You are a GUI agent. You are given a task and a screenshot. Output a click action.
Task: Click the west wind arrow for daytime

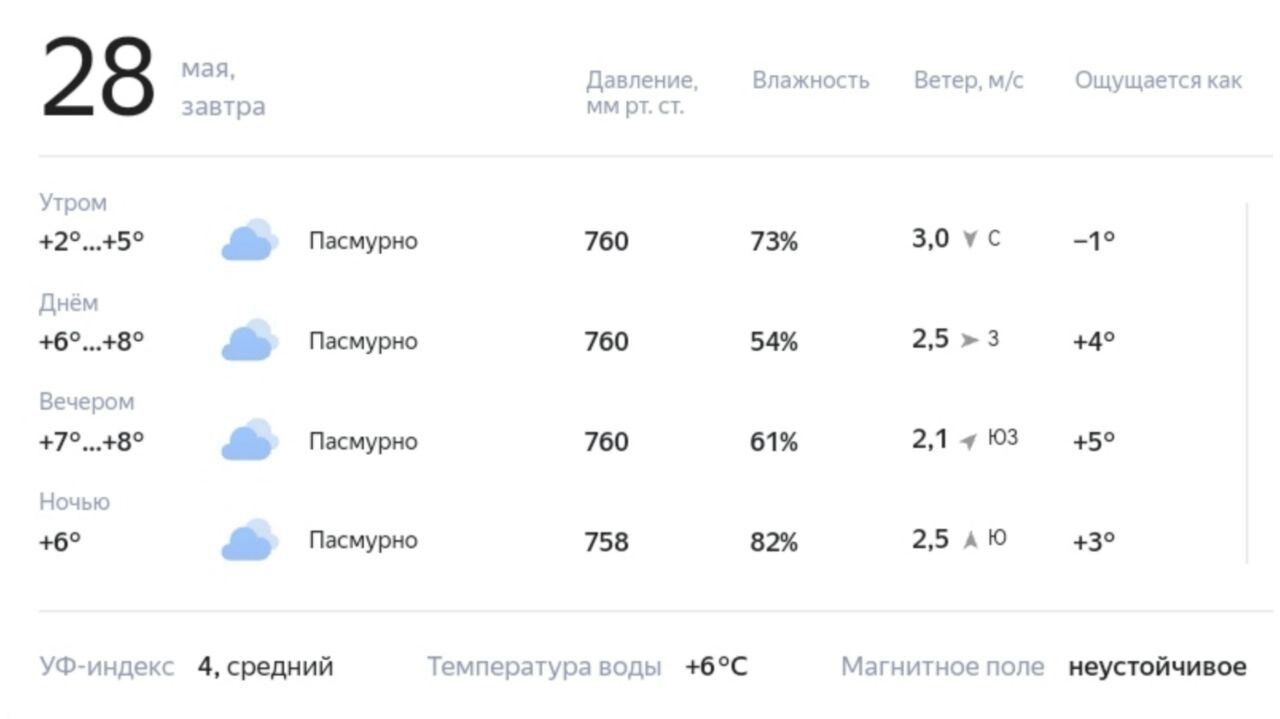click(969, 340)
